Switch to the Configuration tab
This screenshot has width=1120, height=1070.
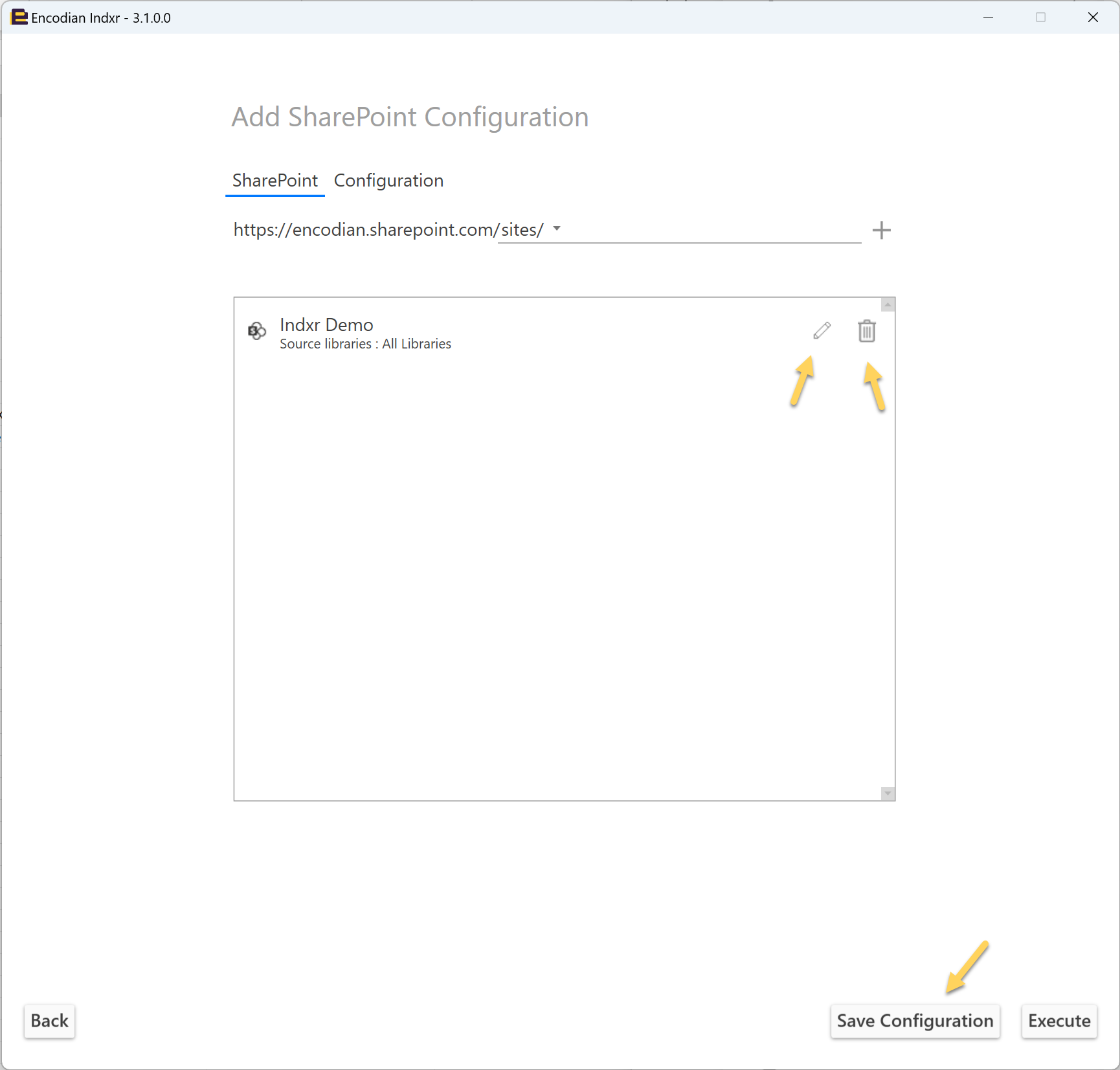pyautogui.click(x=388, y=181)
